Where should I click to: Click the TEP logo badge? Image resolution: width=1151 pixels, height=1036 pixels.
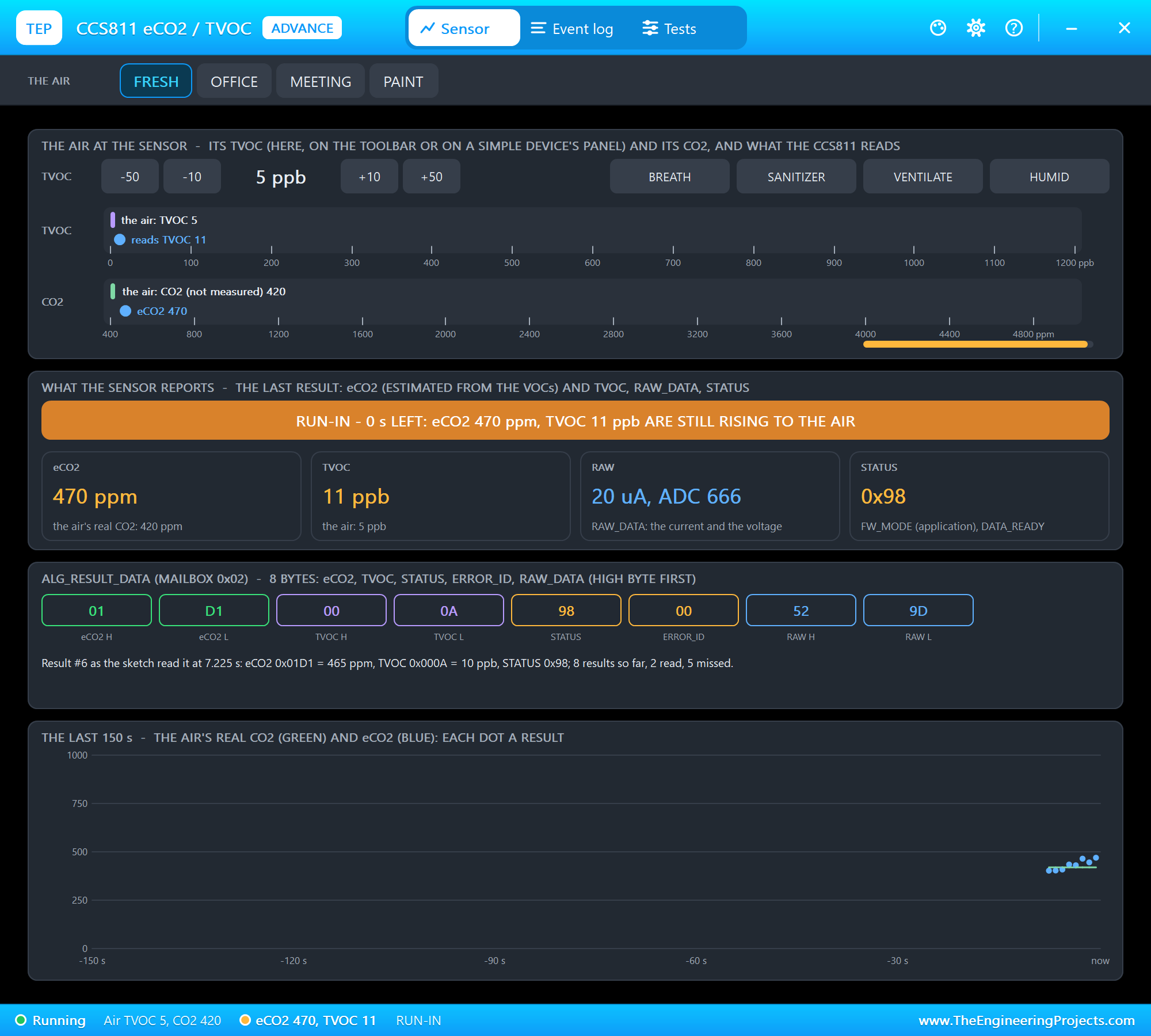pos(39,28)
